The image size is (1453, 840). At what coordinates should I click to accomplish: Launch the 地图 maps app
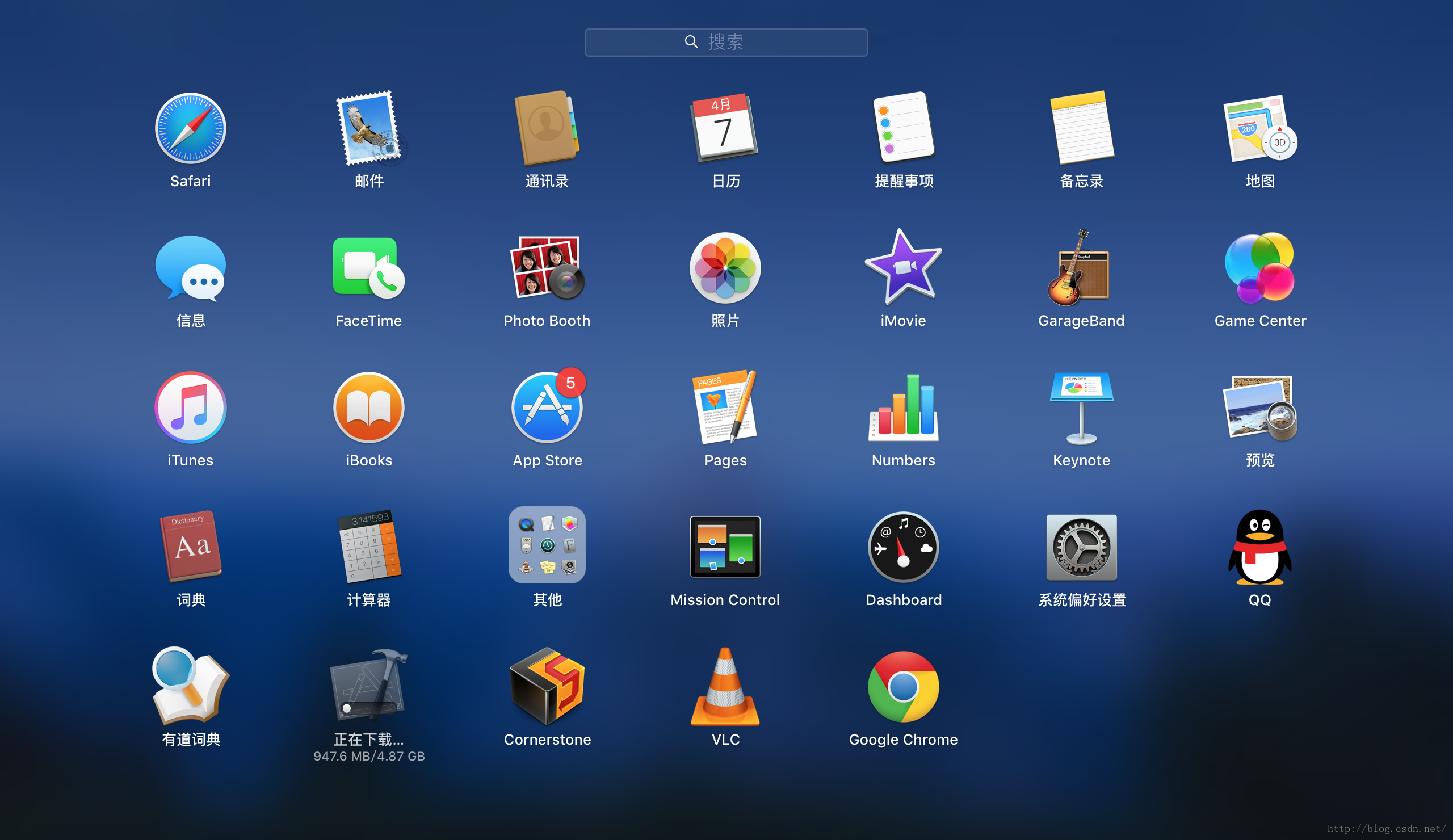(1260, 128)
